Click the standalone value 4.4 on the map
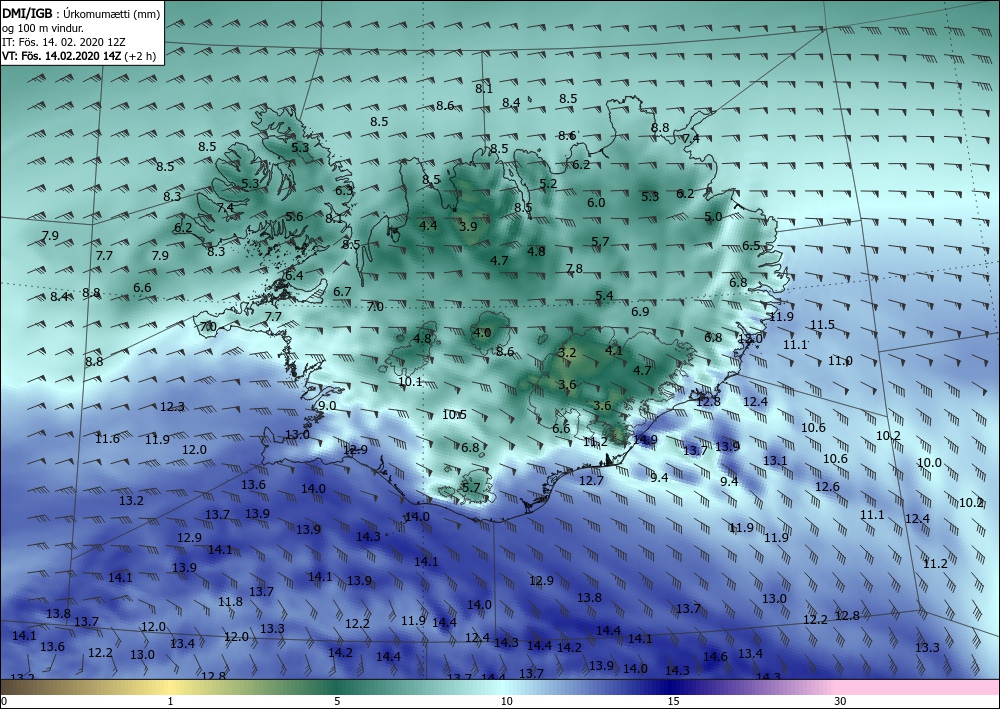This screenshot has width=1000, height=709. click(428, 225)
